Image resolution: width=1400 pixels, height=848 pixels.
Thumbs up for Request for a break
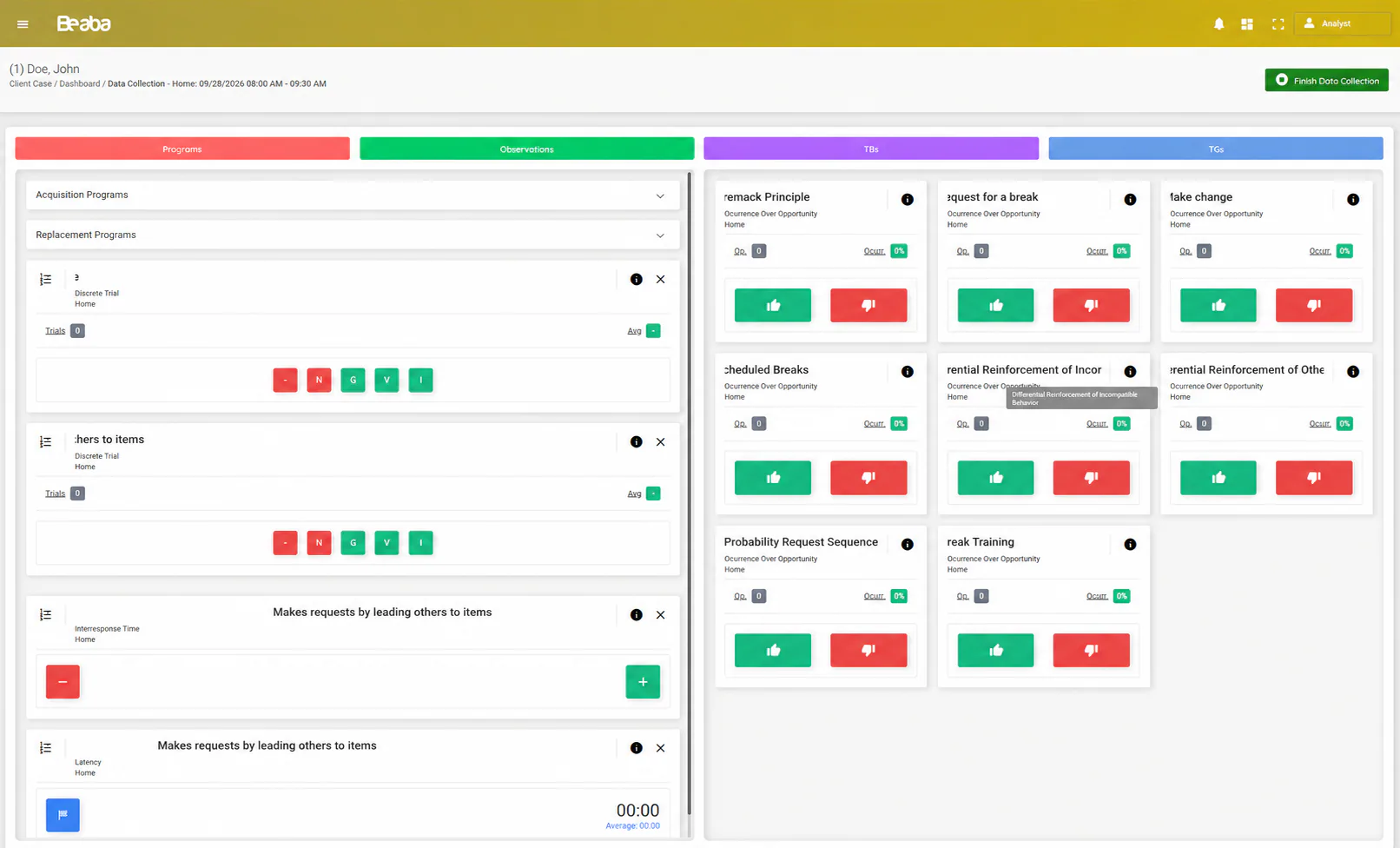[995, 305]
